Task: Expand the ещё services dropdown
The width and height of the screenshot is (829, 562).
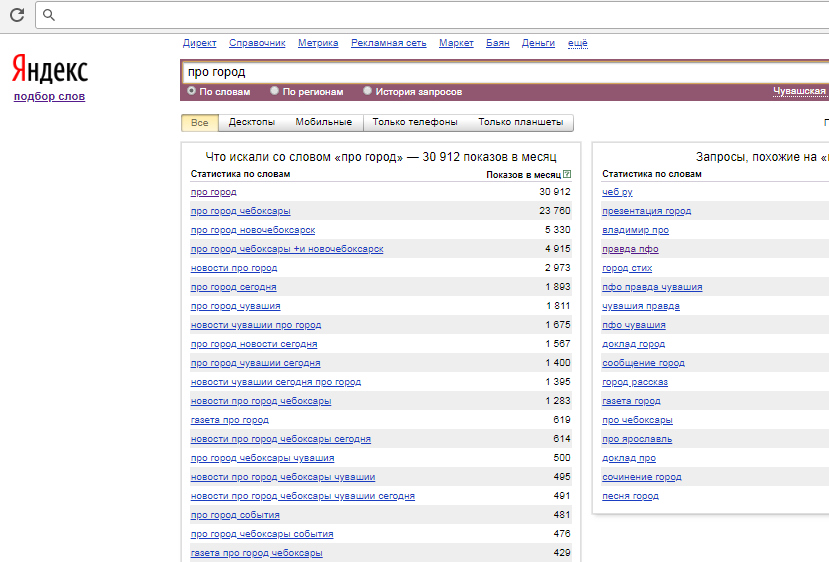Action: click(577, 43)
